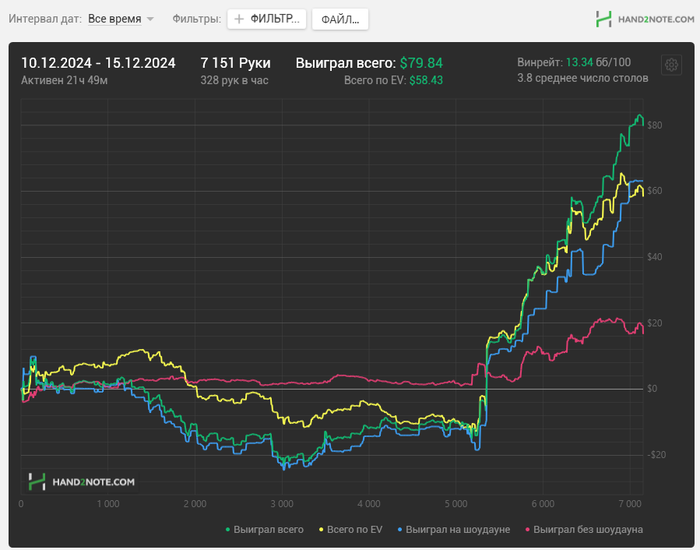The width and height of the screenshot is (700, 550).
Task: Click the '328 рук в час' text
Action: (x=234, y=80)
